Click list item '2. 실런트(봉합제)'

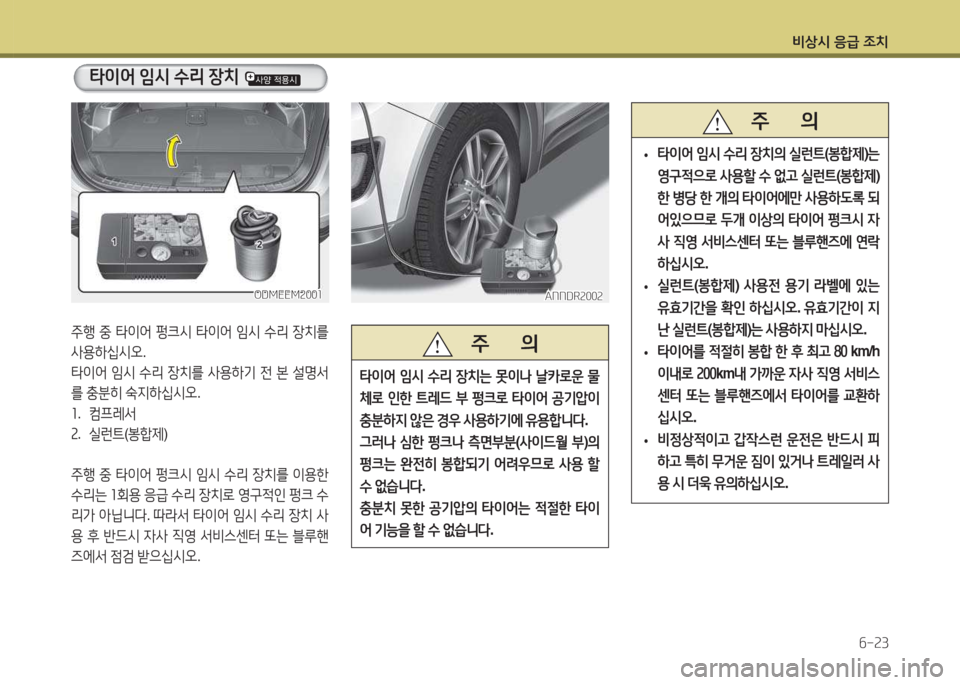(119, 434)
